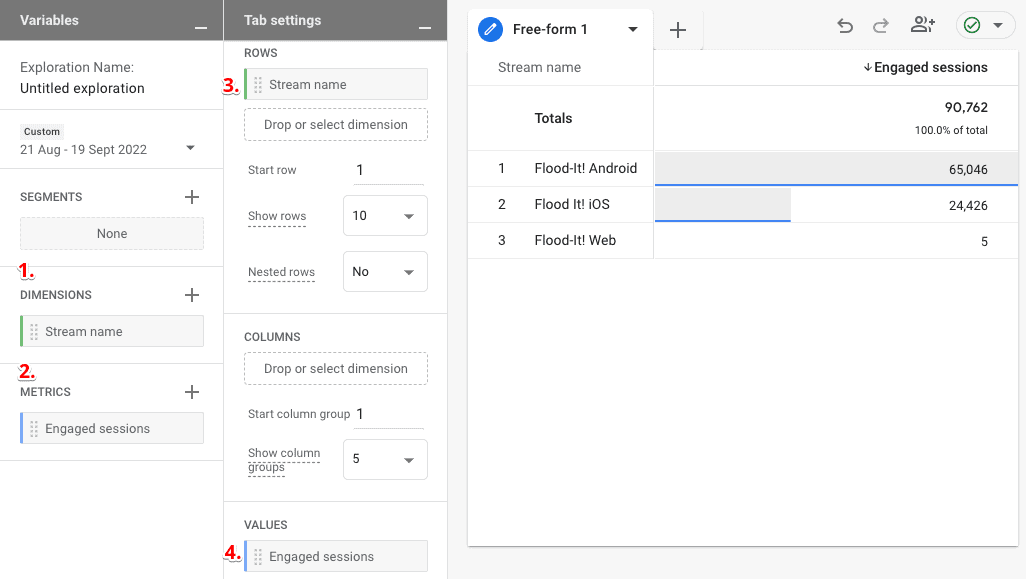This screenshot has width=1026, height=579.
Task: Click the Redo icon in the toolbar
Action: tap(883, 26)
